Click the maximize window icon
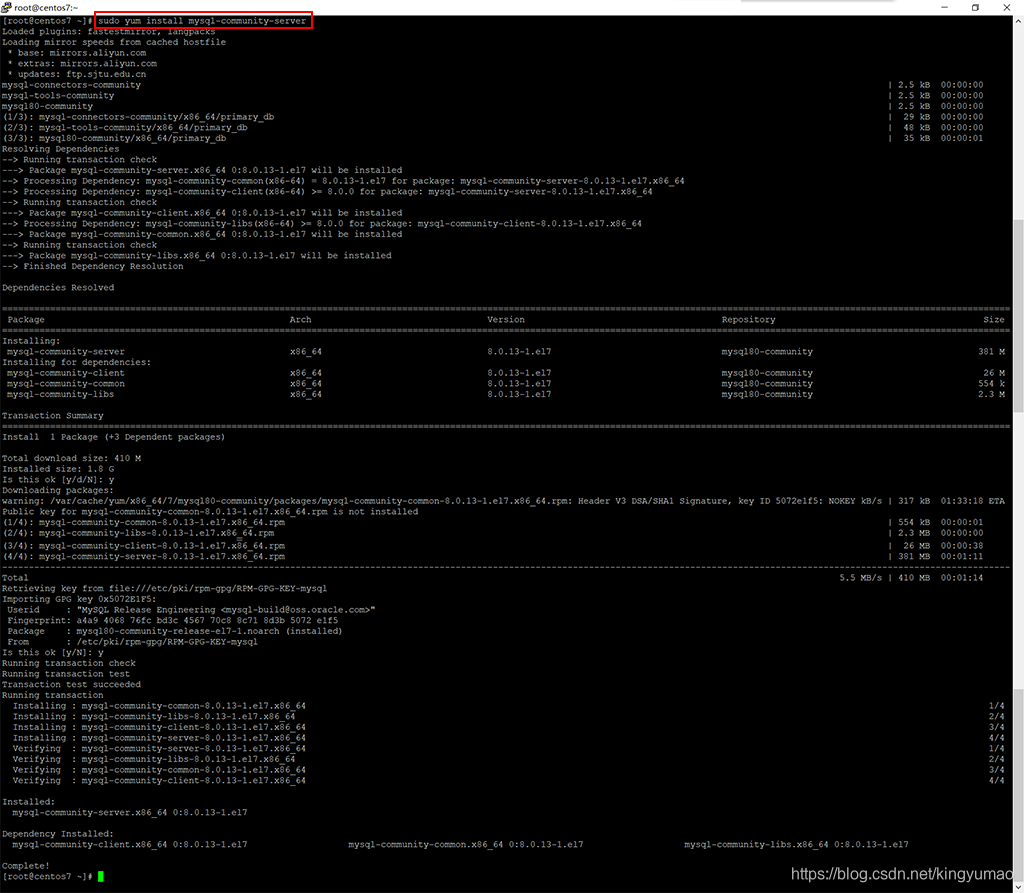The image size is (1024, 893). click(975, 8)
